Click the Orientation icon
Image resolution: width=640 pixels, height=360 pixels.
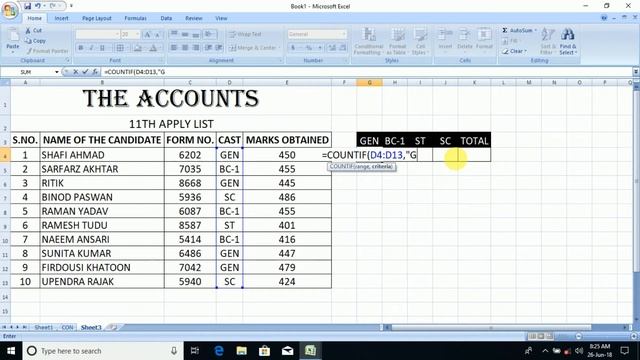[209, 34]
